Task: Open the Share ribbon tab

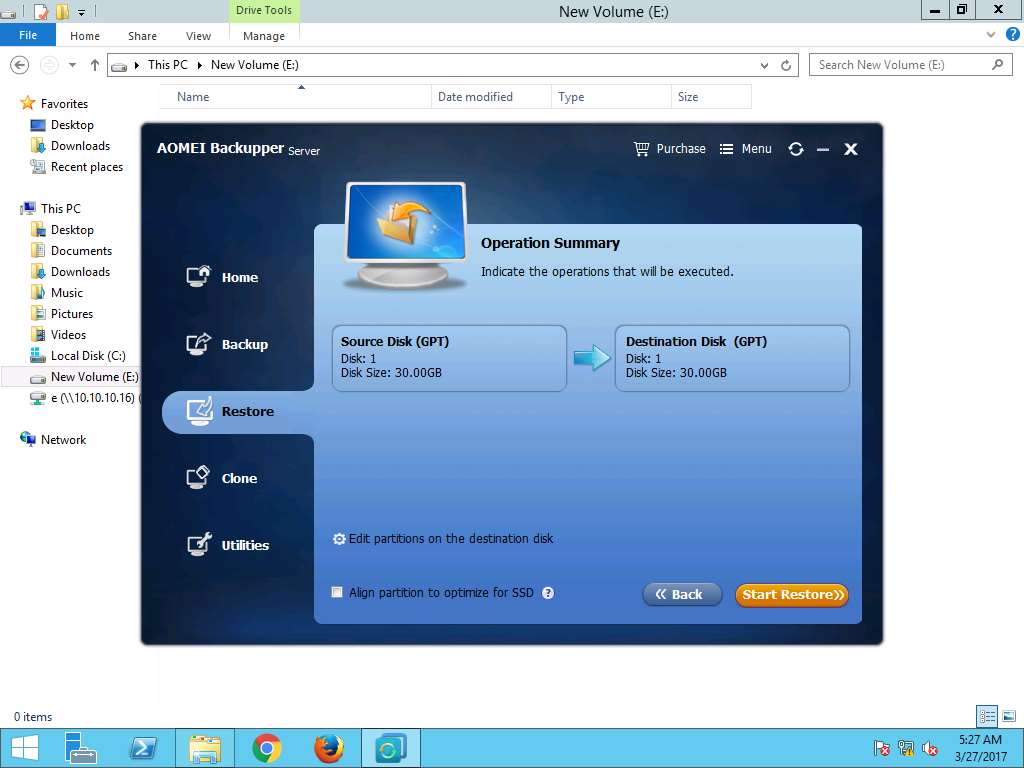Action: pyautogui.click(x=142, y=36)
